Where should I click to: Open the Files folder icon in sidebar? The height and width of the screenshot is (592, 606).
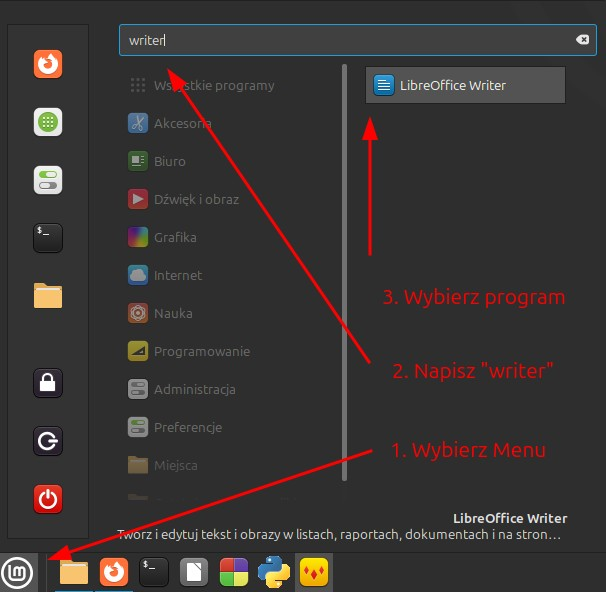pyautogui.click(x=48, y=295)
